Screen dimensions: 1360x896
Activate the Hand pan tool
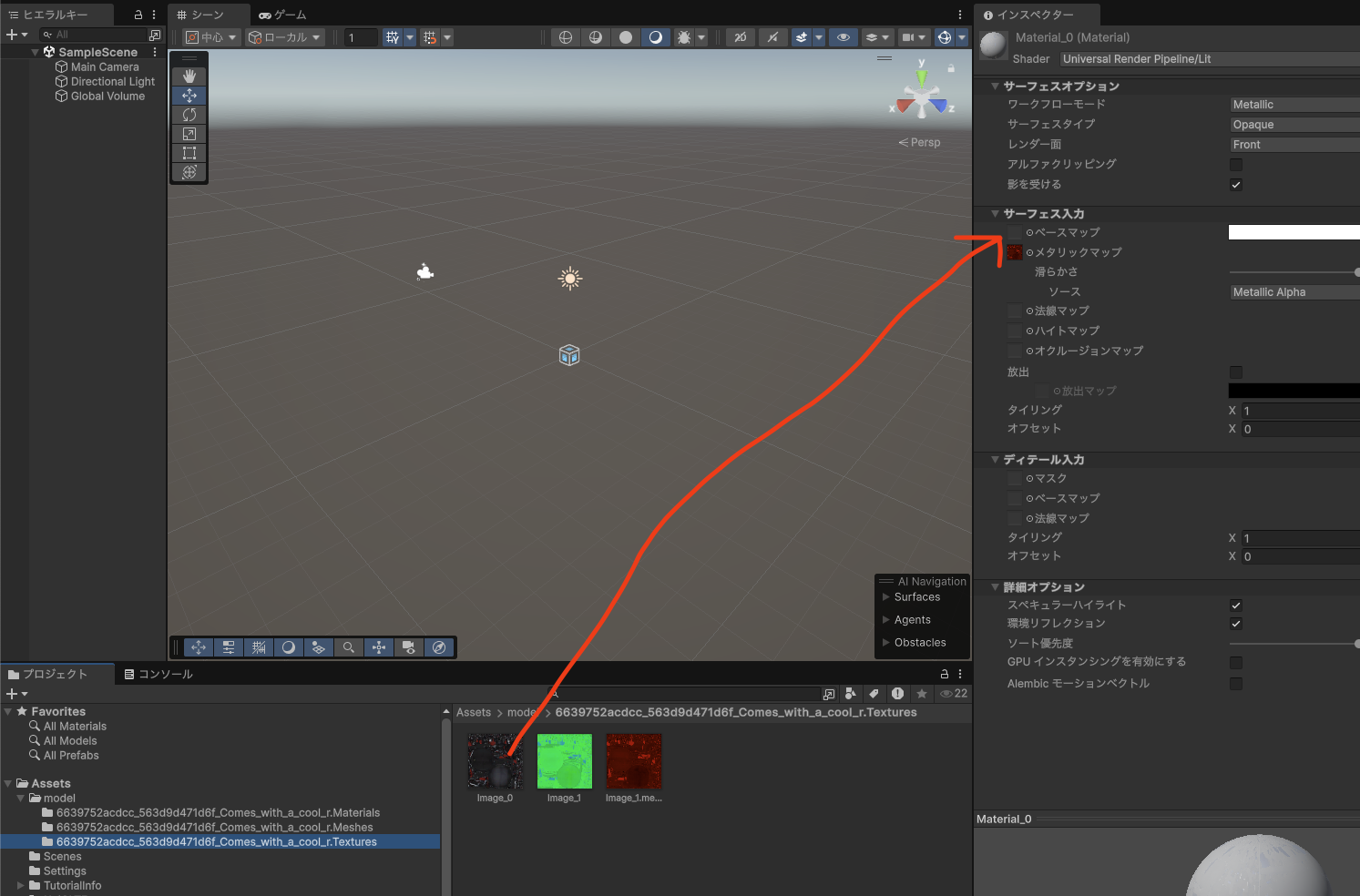click(x=189, y=76)
